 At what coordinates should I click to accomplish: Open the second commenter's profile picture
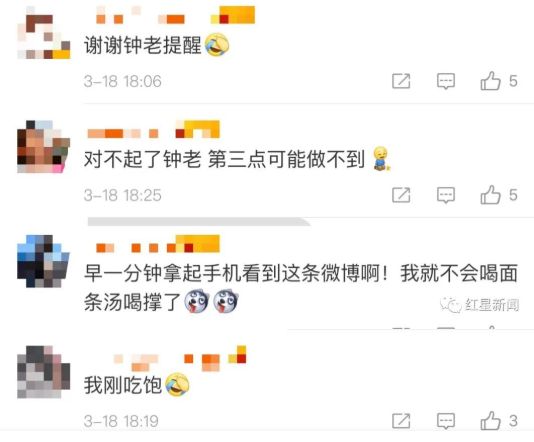click(x=44, y=146)
